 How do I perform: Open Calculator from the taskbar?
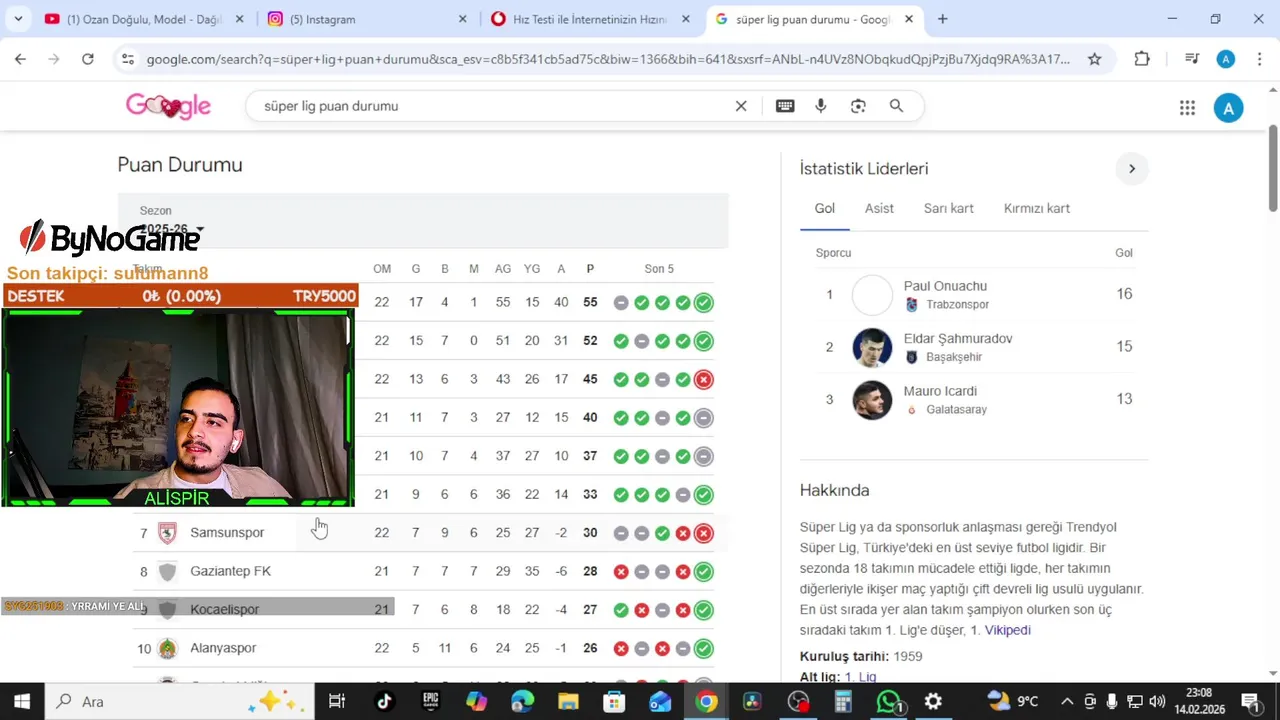tap(843, 701)
